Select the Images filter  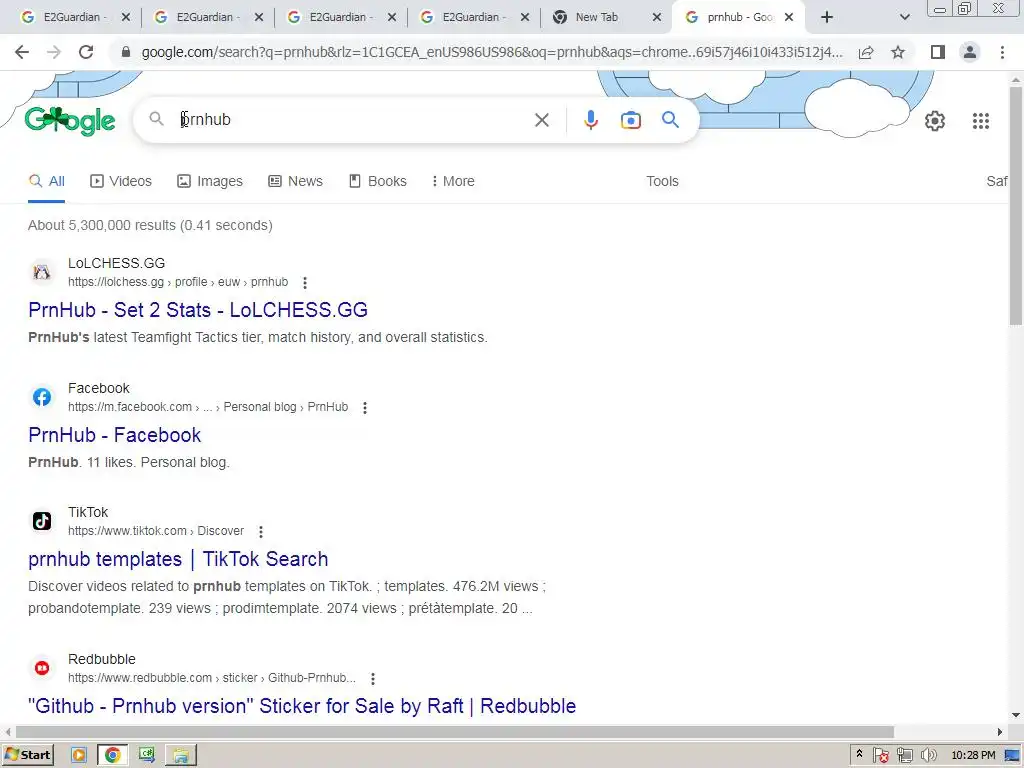point(210,182)
